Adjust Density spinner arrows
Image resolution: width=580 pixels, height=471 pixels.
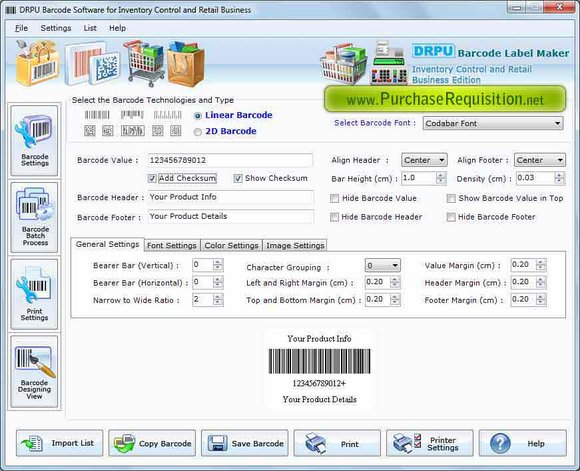click(x=560, y=178)
